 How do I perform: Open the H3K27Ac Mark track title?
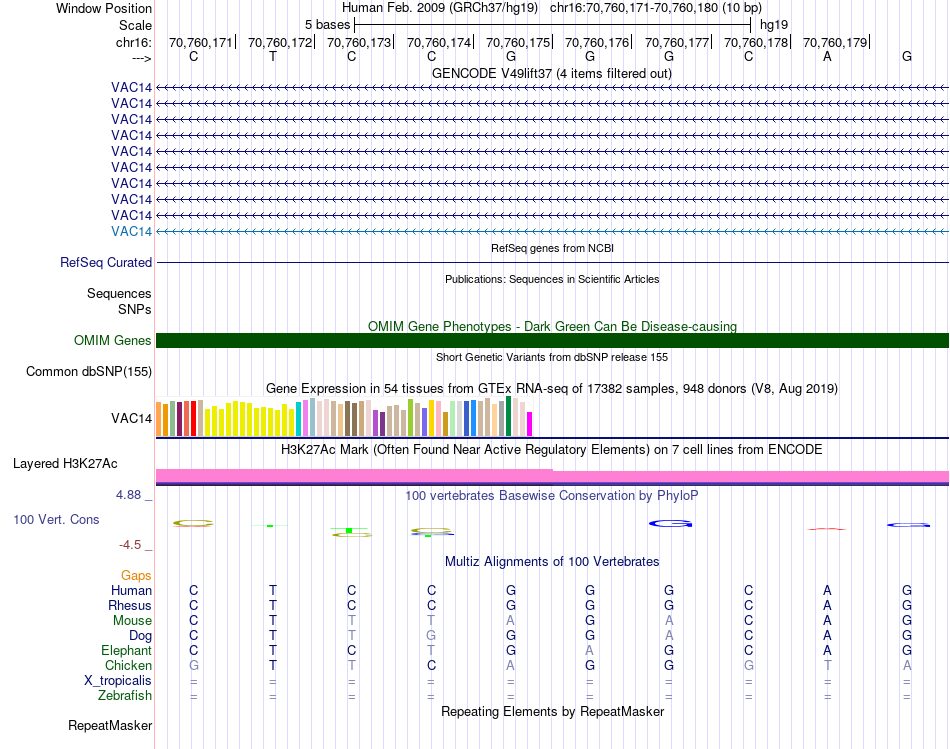(552, 450)
